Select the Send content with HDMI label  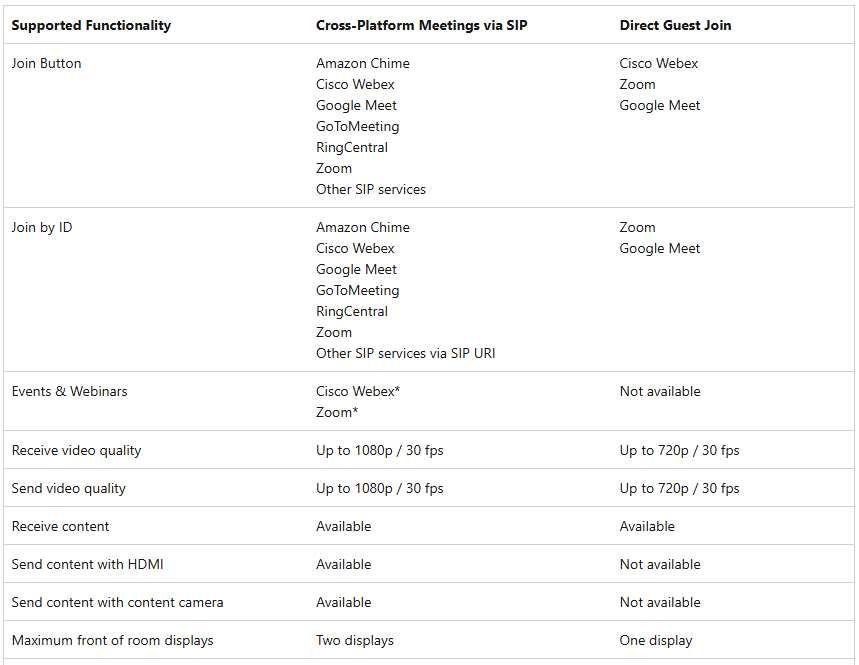coord(88,564)
